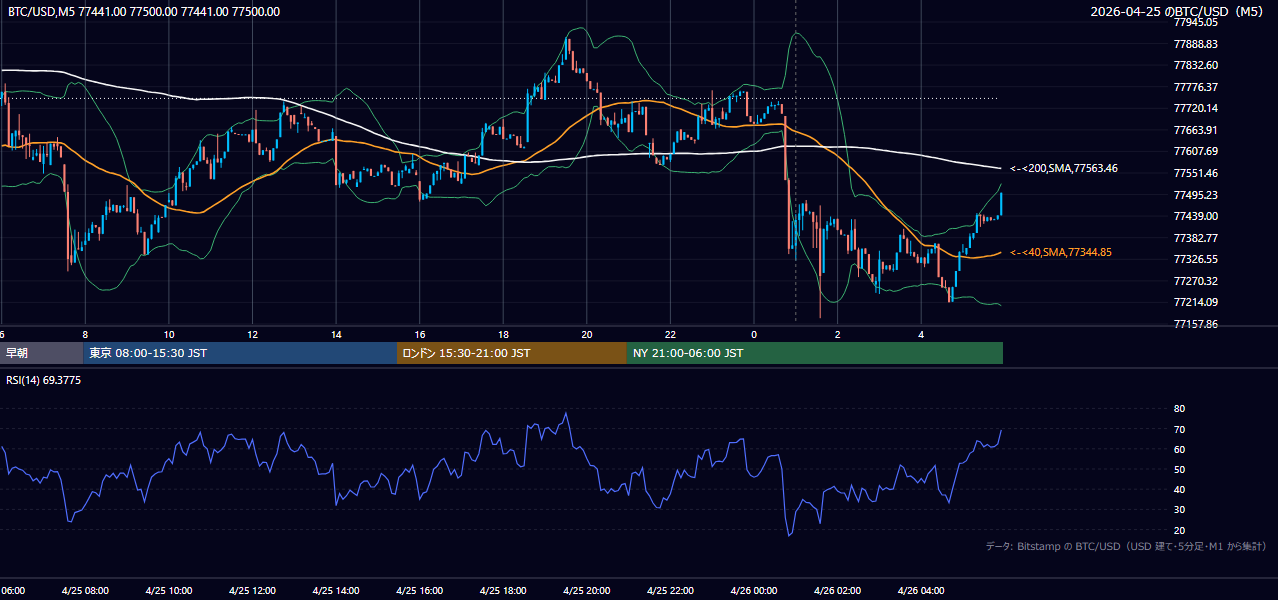Click price axis value 77270.32
Image resolution: width=1278 pixels, height=600 pixels.
pos(1195,281)
